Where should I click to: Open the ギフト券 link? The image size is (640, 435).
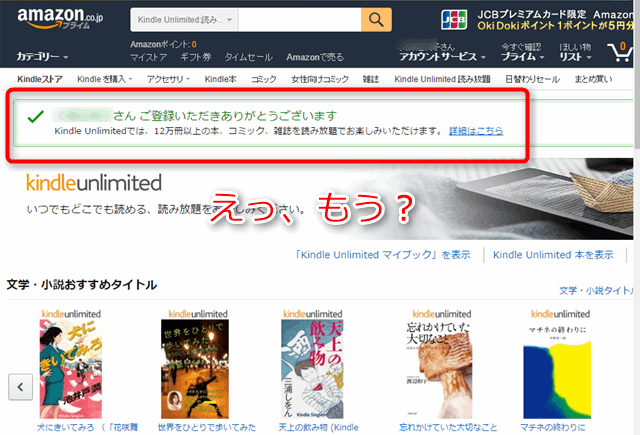(196, 58)
